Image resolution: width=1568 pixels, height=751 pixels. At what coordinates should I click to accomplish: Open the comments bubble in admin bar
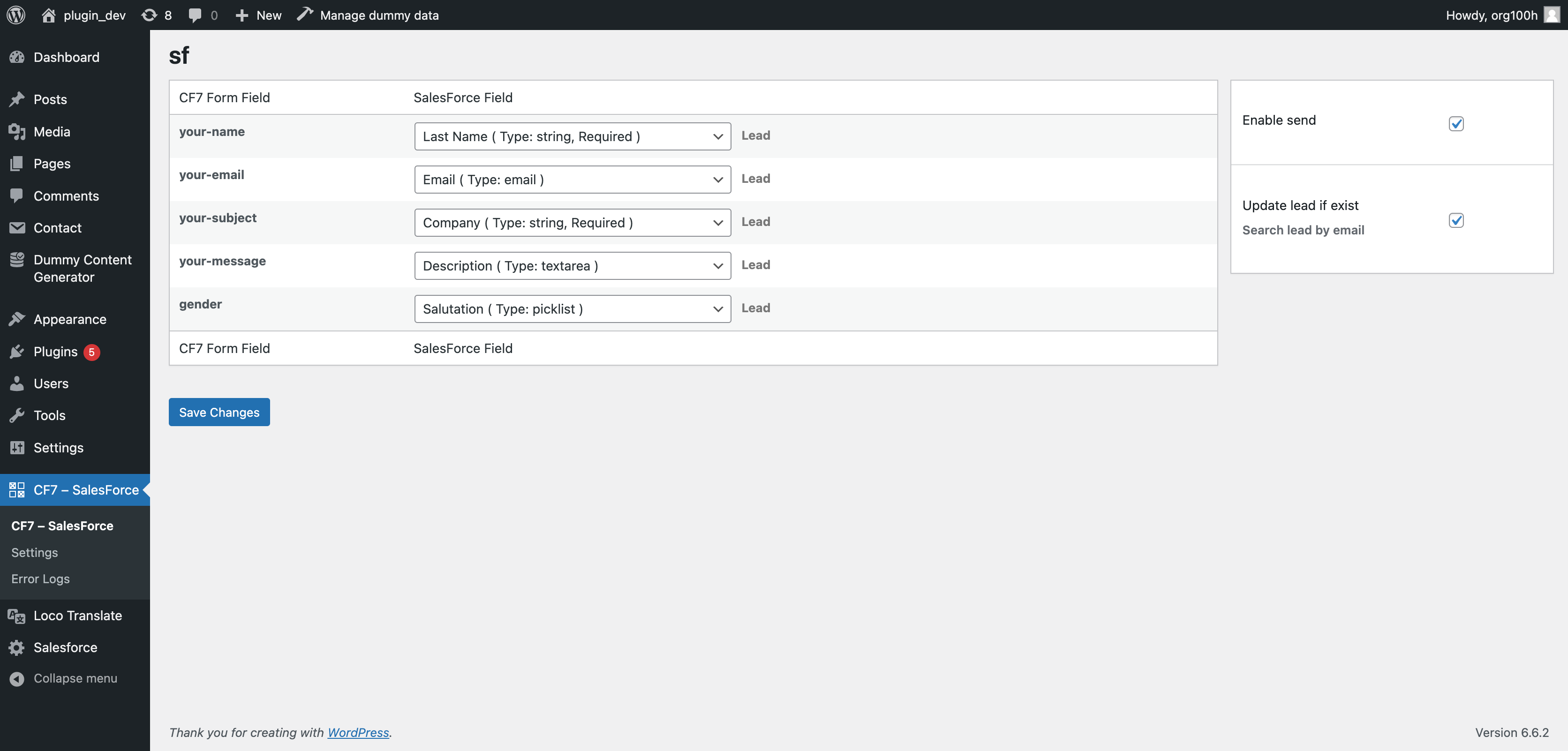tap(195, 15)
